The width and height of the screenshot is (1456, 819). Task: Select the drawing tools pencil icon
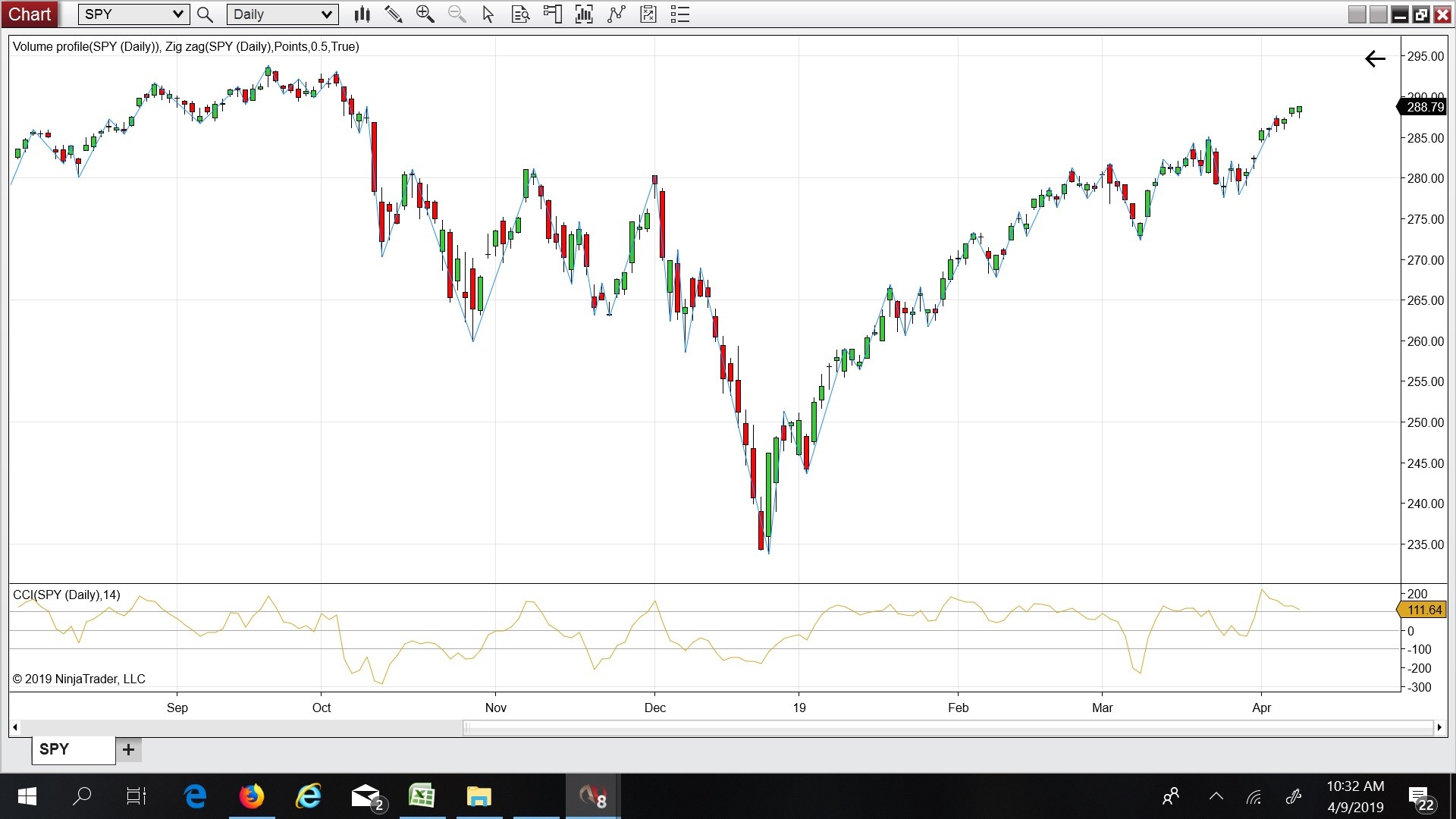(393, 14)
